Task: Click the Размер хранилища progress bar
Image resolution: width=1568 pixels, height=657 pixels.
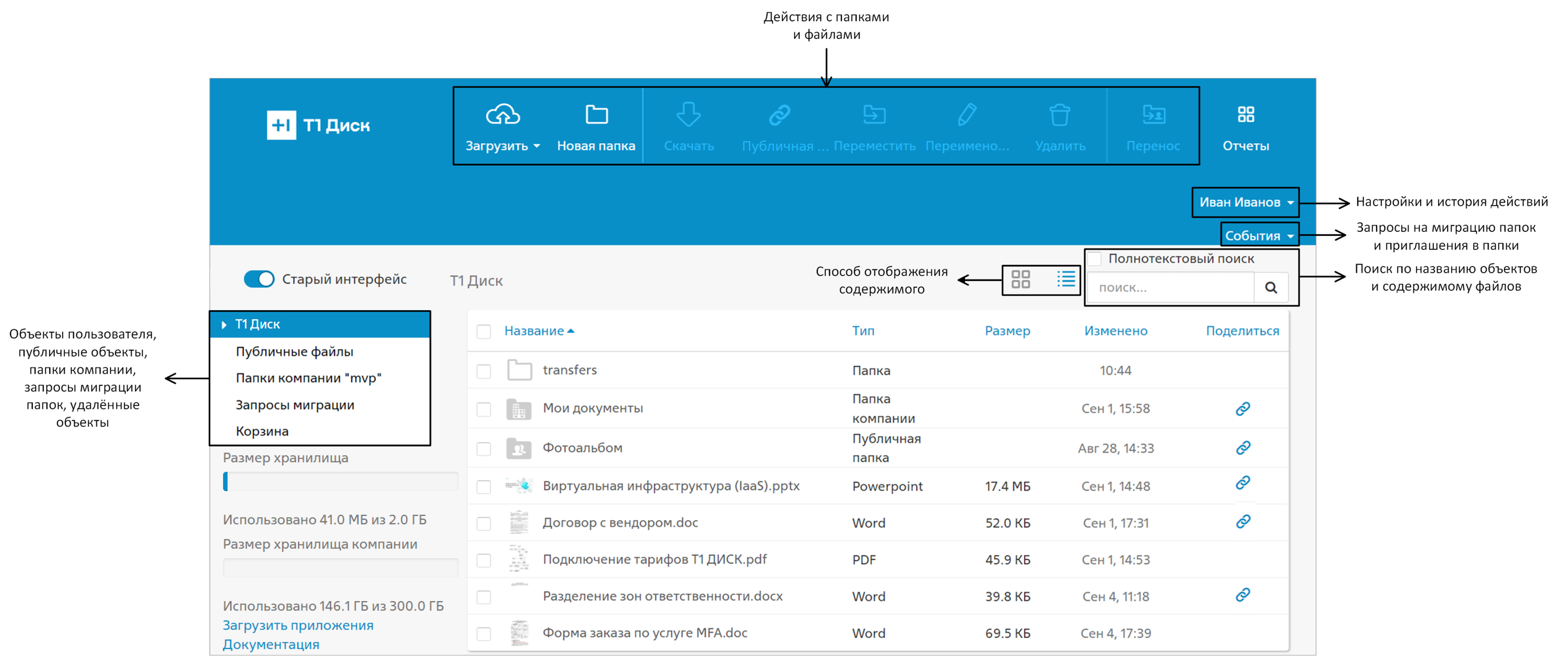Action: click(x=340, y=482)
